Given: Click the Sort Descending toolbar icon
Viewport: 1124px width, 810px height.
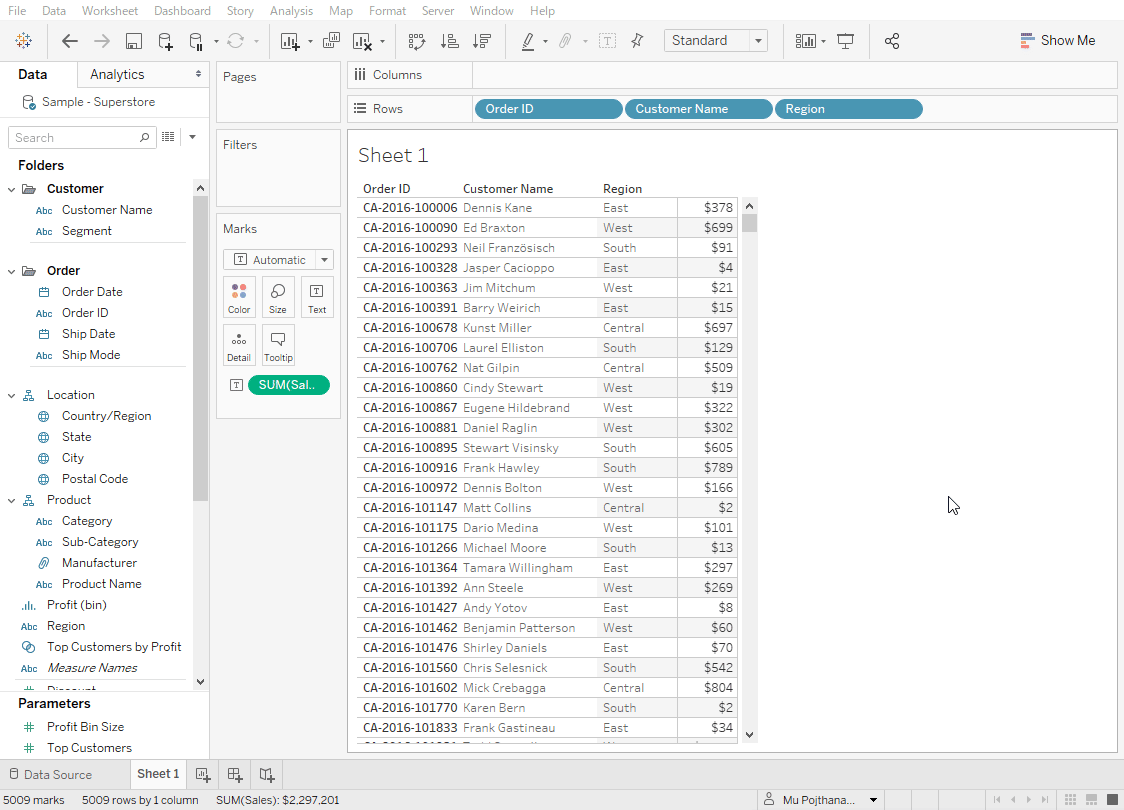Looking at the screenshot, I should [x=482, y=41].
